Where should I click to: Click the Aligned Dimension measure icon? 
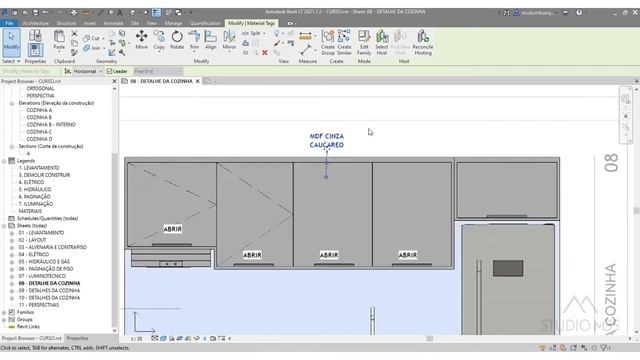(x=305, y=36)
